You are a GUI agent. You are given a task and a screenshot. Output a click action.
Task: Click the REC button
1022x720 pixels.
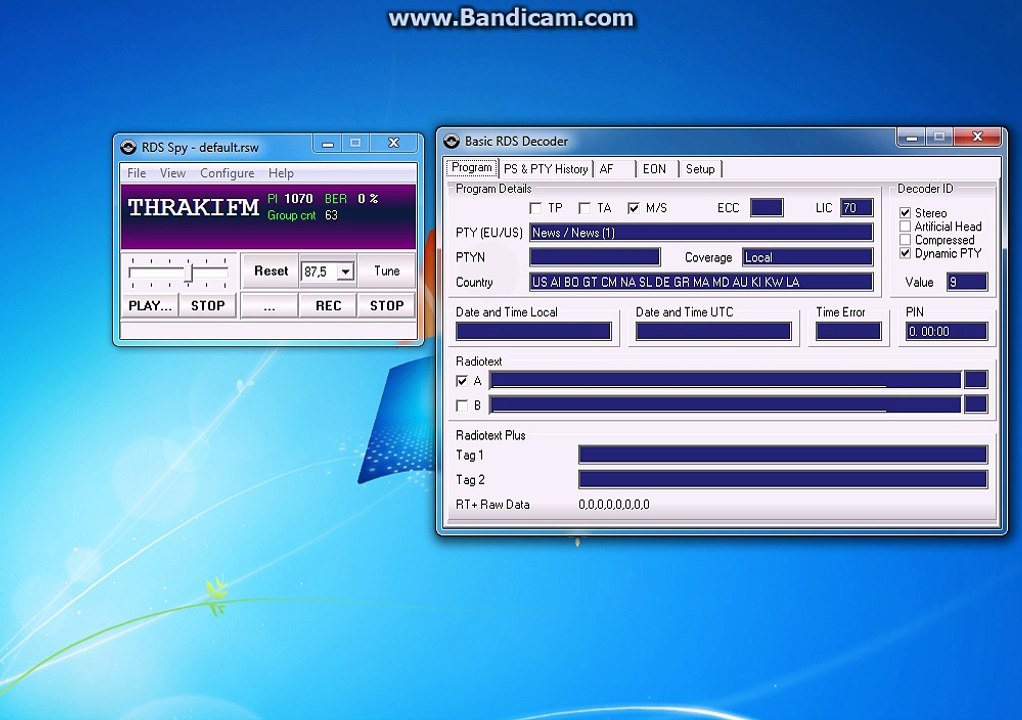pyautogui.click(x=328, y=306)
